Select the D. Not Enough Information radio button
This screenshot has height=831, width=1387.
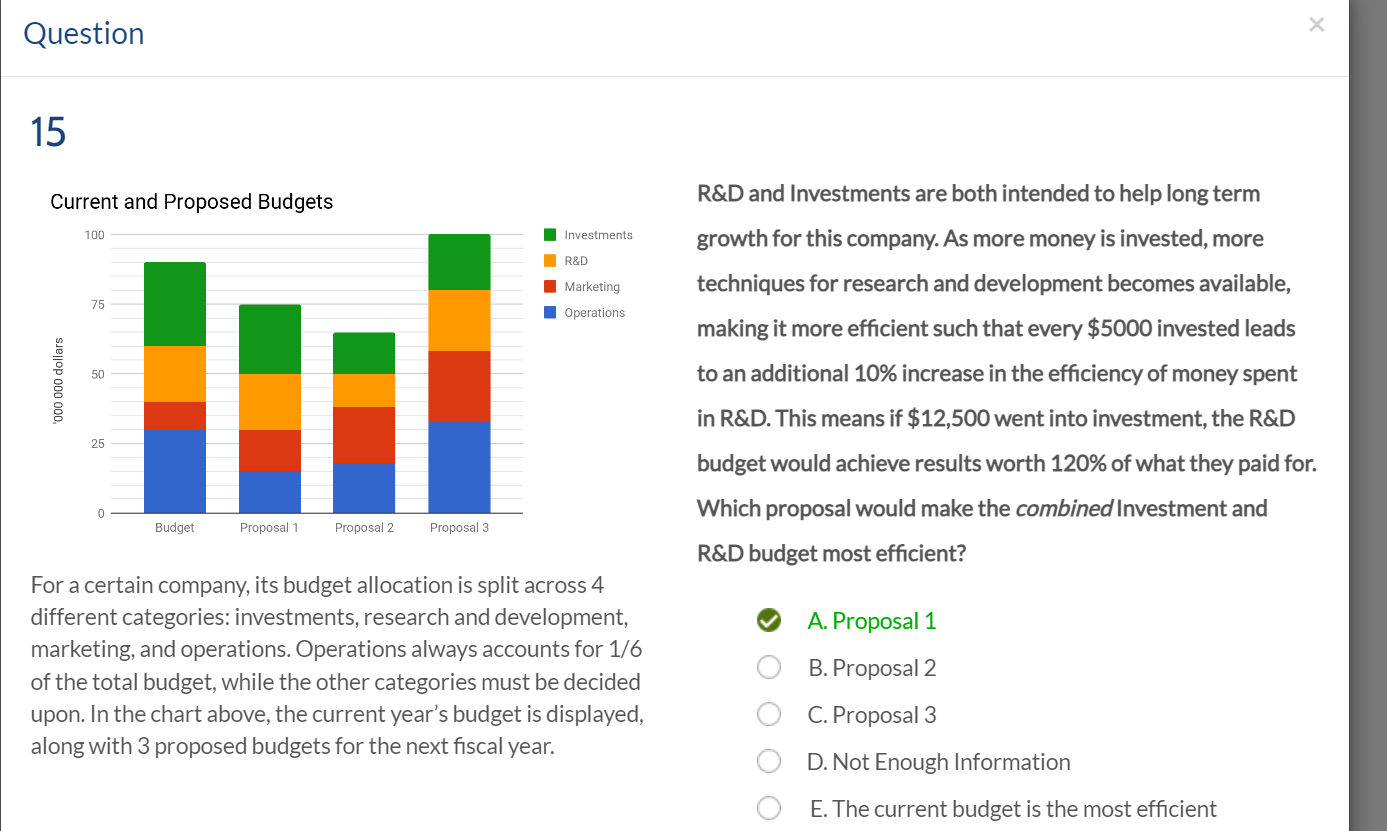point(768,761)
